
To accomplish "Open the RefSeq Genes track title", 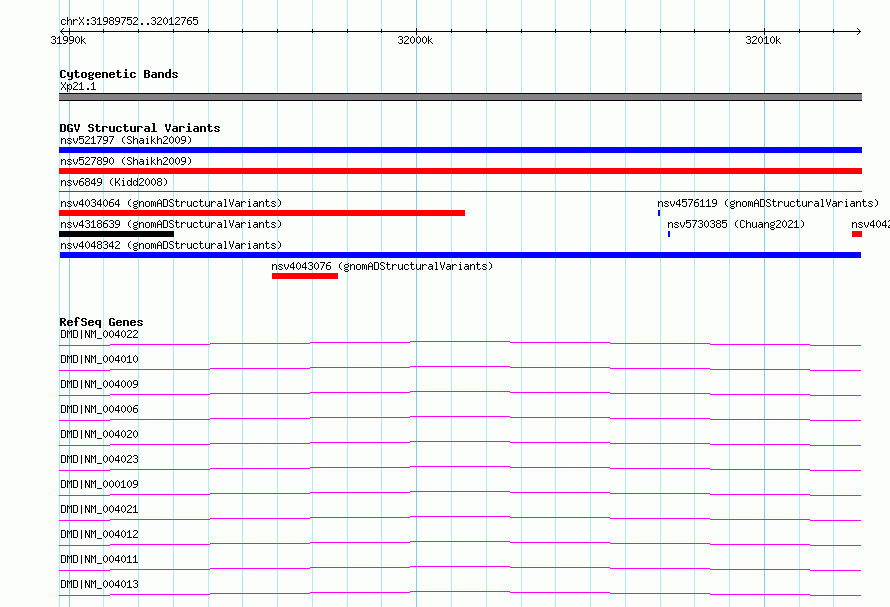I will (x=101, y=322).
